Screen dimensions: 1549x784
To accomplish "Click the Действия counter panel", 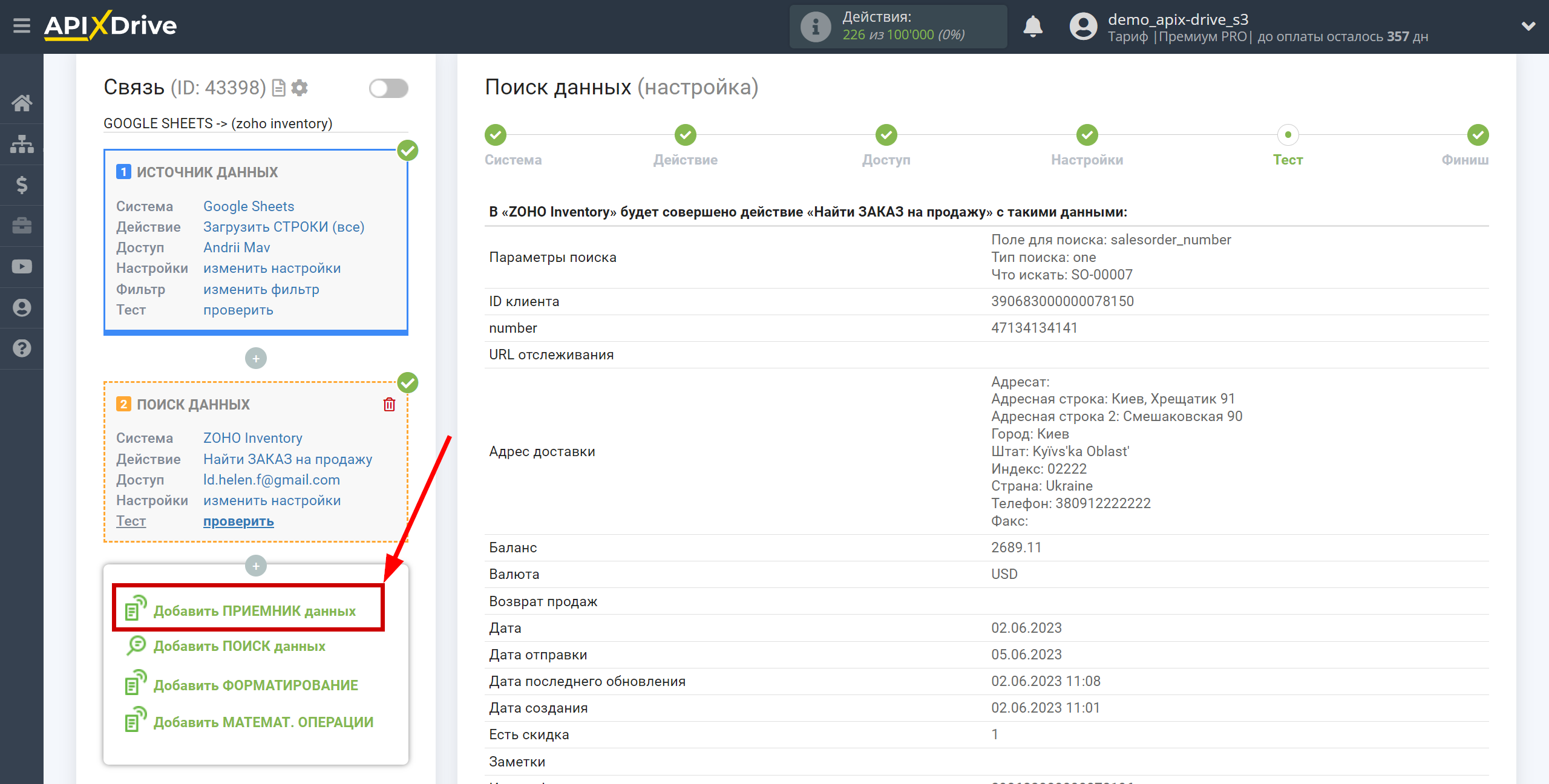I will point(898,27).
